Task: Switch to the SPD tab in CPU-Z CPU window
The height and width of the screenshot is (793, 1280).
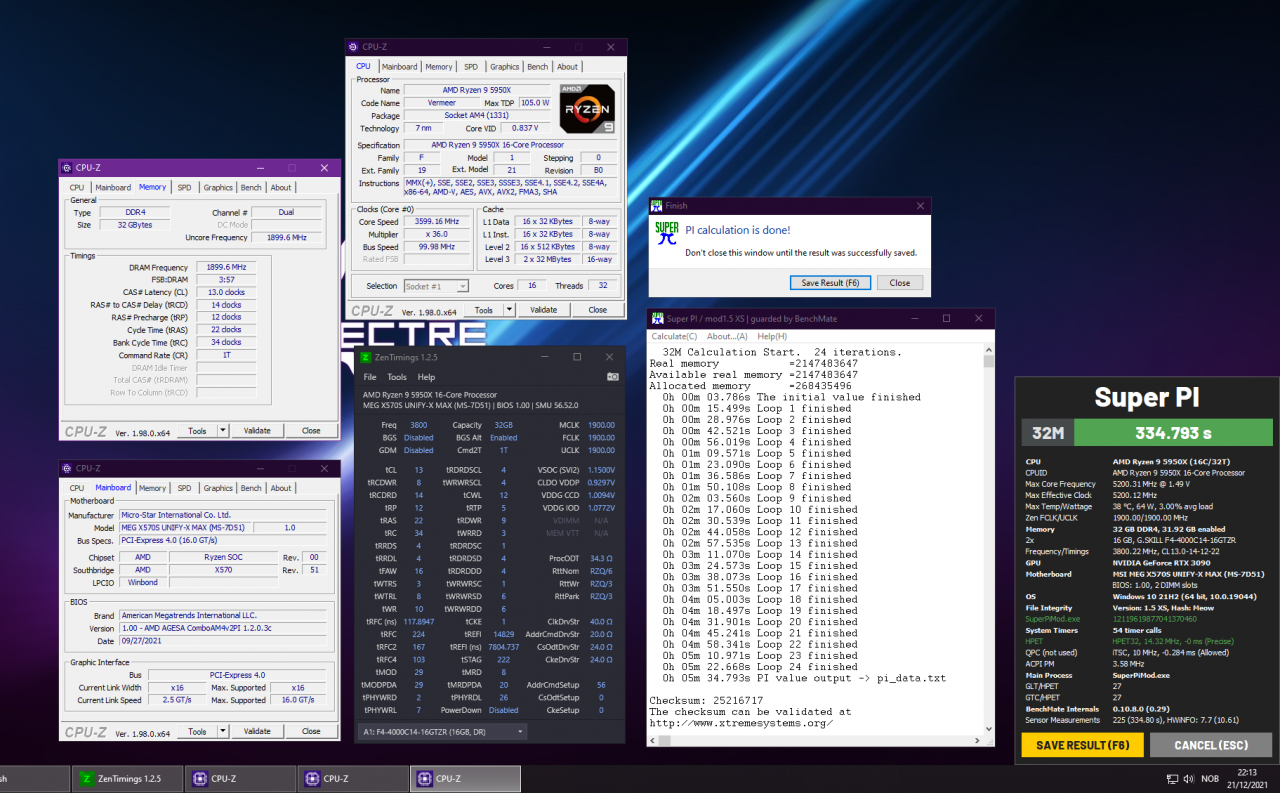Action: coord(470,67)
